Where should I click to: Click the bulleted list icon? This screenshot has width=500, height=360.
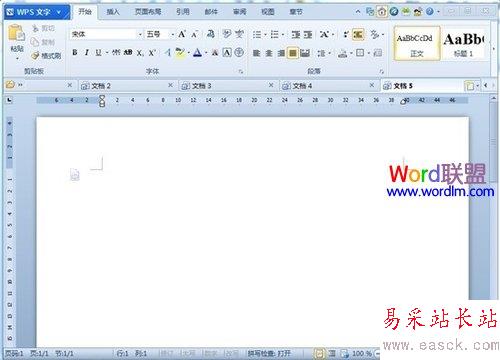tap(257, 34)
